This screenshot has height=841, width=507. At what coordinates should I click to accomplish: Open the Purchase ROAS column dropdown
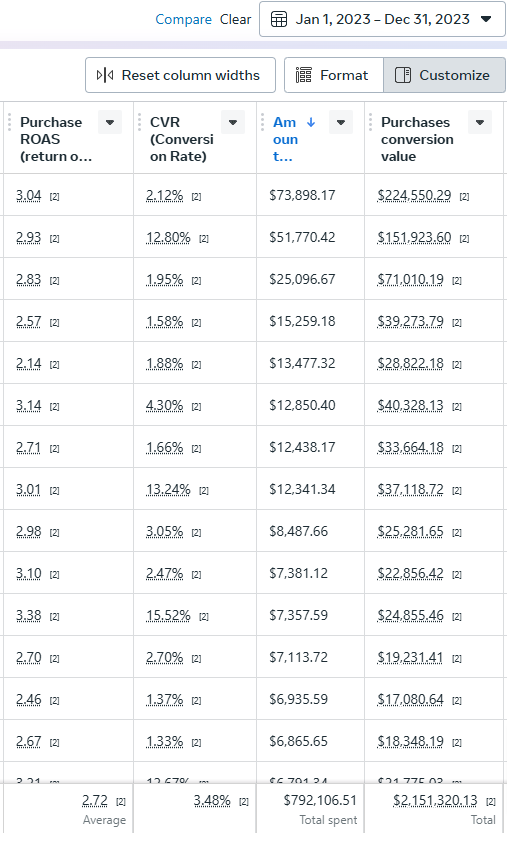click(110, 122)
